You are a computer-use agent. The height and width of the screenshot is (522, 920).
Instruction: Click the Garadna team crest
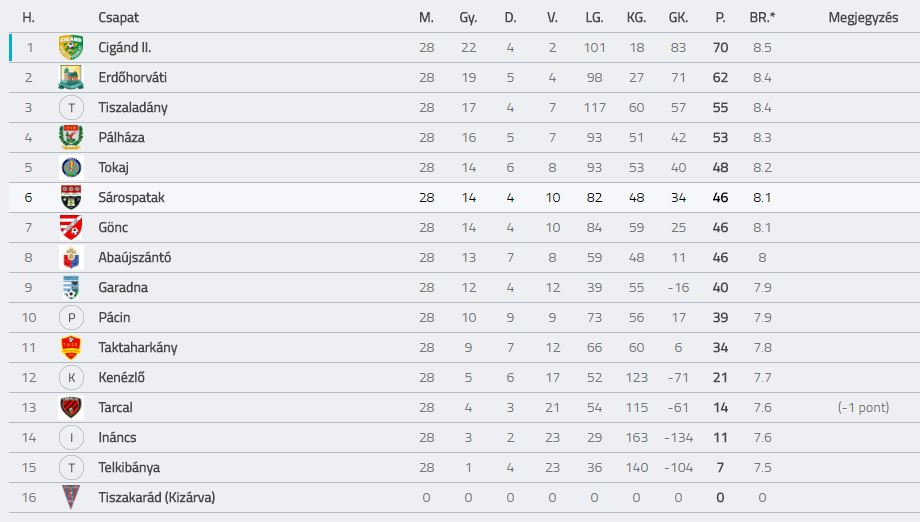click(x=71, y=287)
